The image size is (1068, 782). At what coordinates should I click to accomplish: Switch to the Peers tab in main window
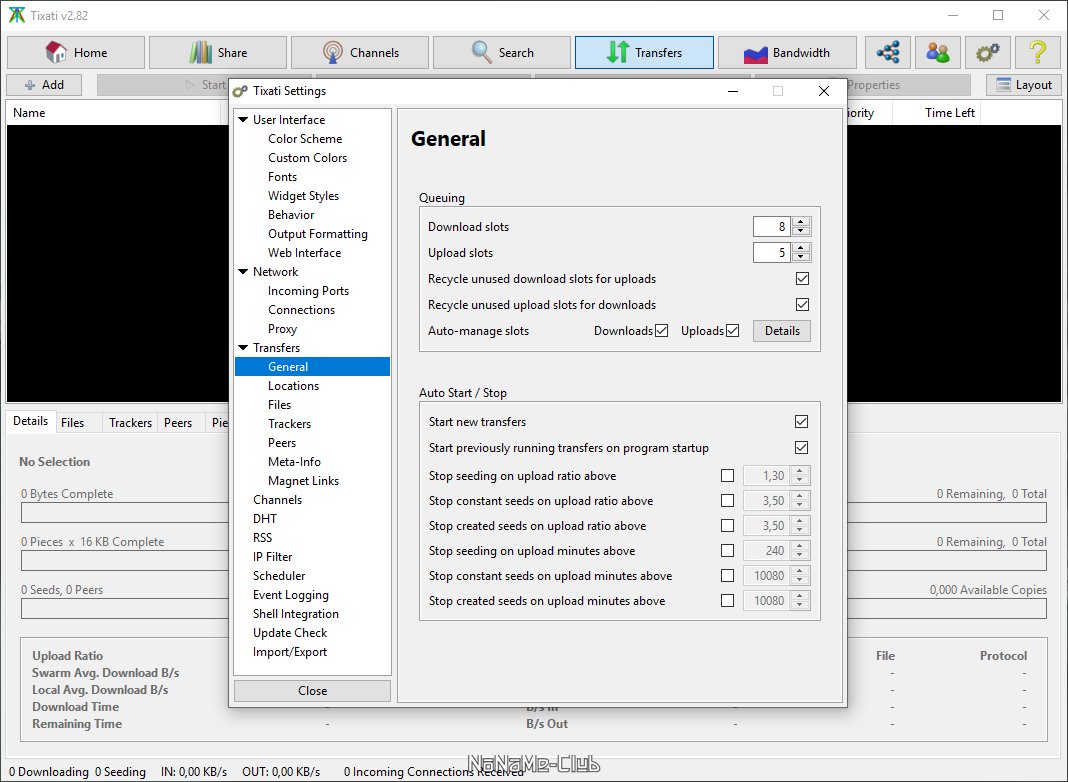pyautogui.click(x=178, y=423)
